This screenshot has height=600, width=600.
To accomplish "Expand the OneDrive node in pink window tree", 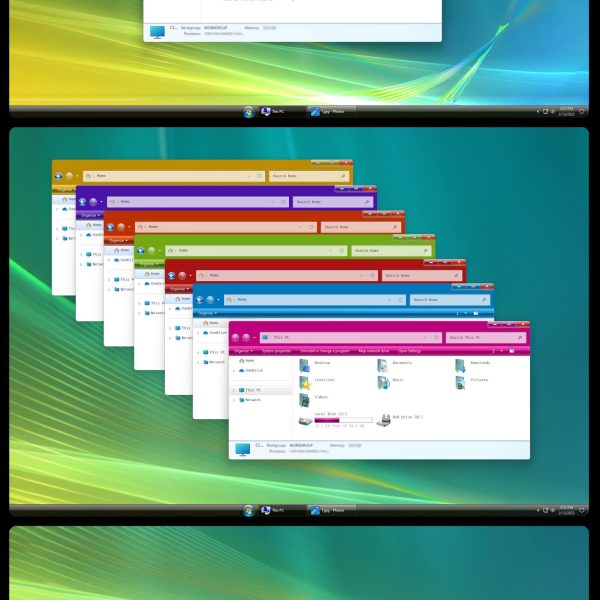I will pyautogui.click(x=234, y=371).
